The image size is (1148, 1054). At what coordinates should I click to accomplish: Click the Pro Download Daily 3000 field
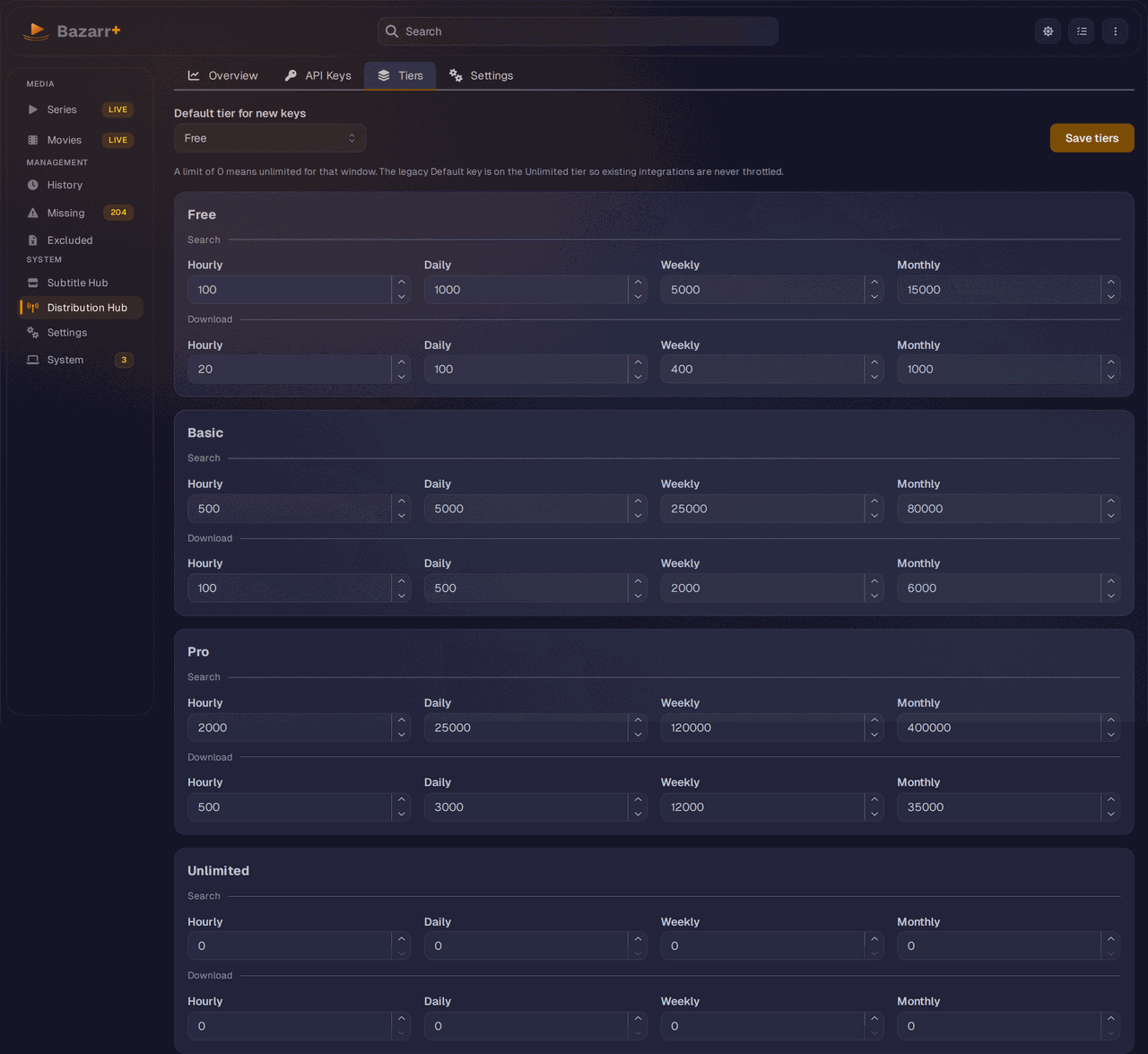535,807
